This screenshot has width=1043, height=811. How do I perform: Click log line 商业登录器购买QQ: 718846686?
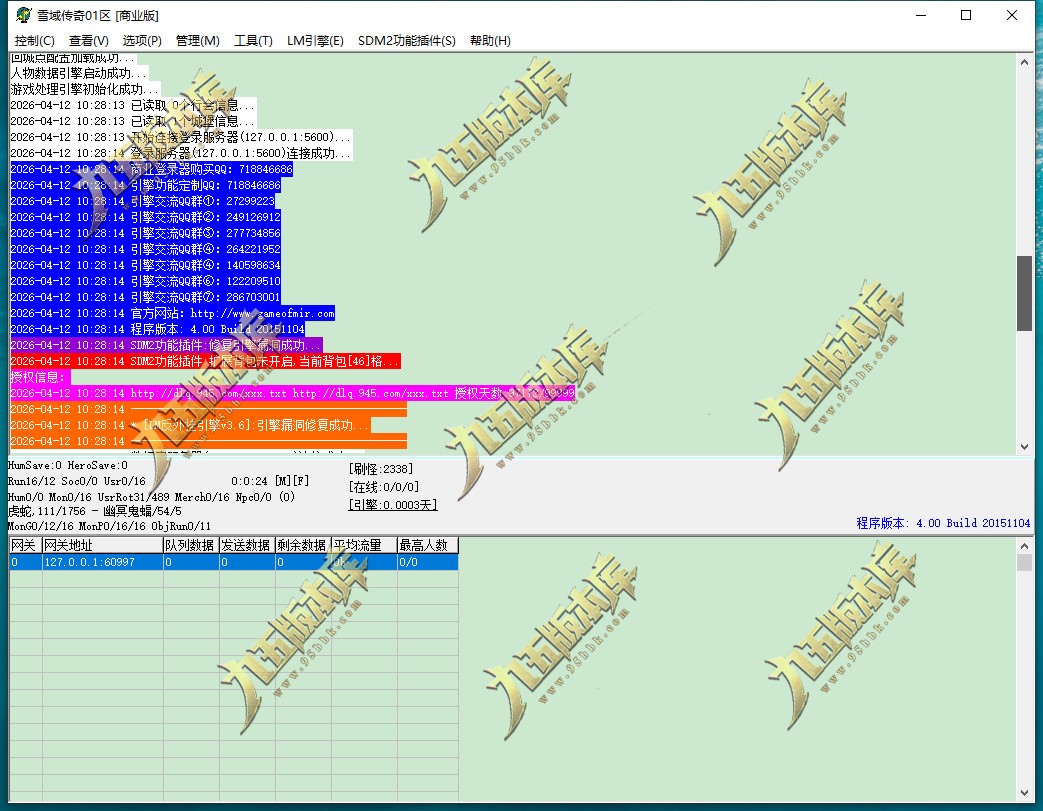click(152, 169)
